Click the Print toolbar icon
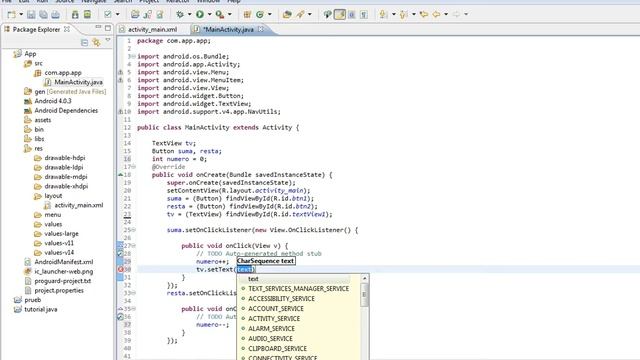This screenshot has width=640, height=360. 56,15
